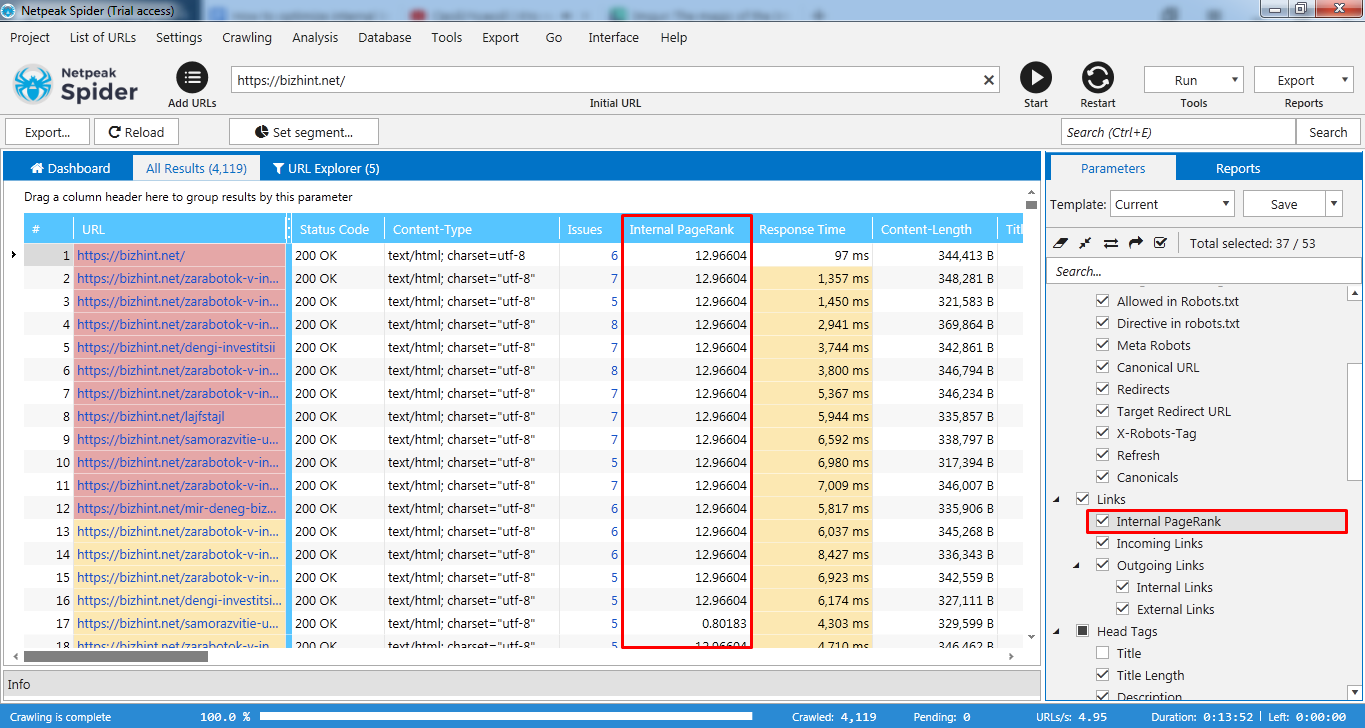Click the left arrow of the horizontal scrollbar
Viewport: 1365px width, 728px height.
[13, 657]
